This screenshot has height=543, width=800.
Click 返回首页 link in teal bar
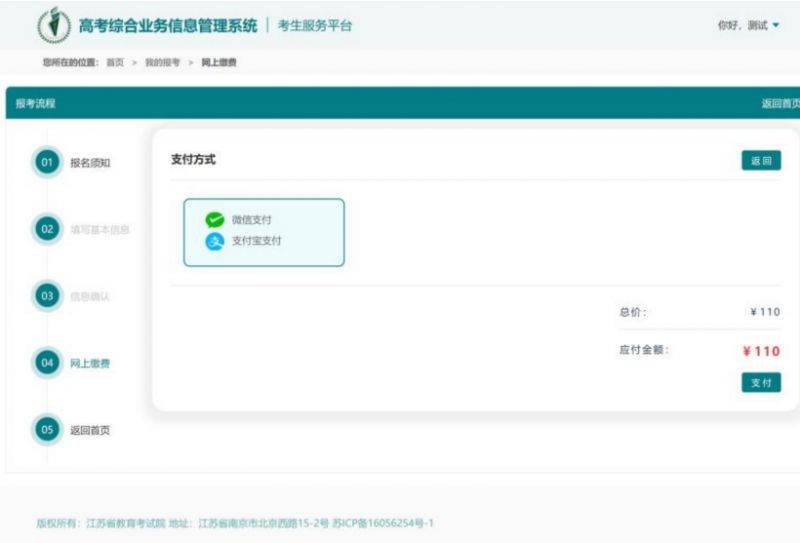(x=780, y=103)
